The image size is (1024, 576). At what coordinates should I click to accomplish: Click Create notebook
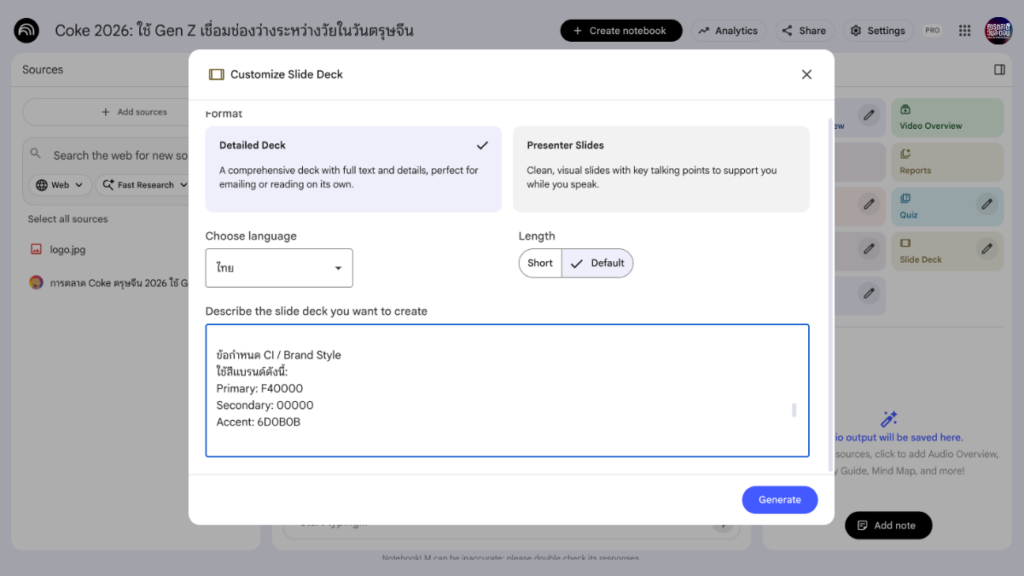point(621,30)
